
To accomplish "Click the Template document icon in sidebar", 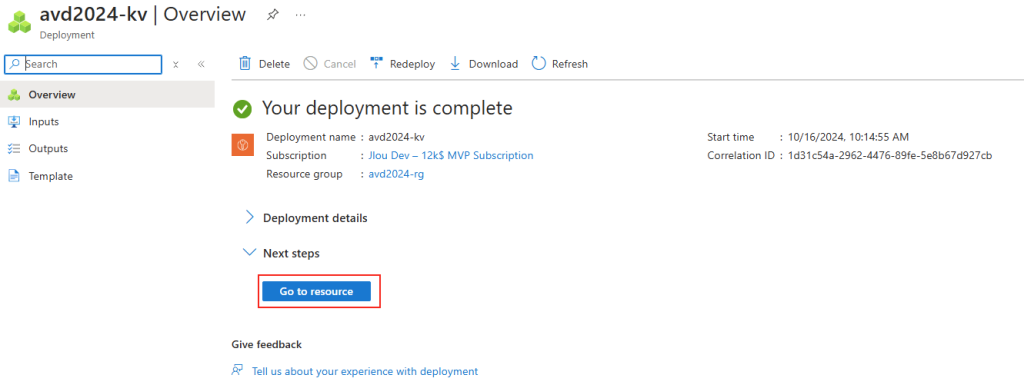I will pos(14,176).
